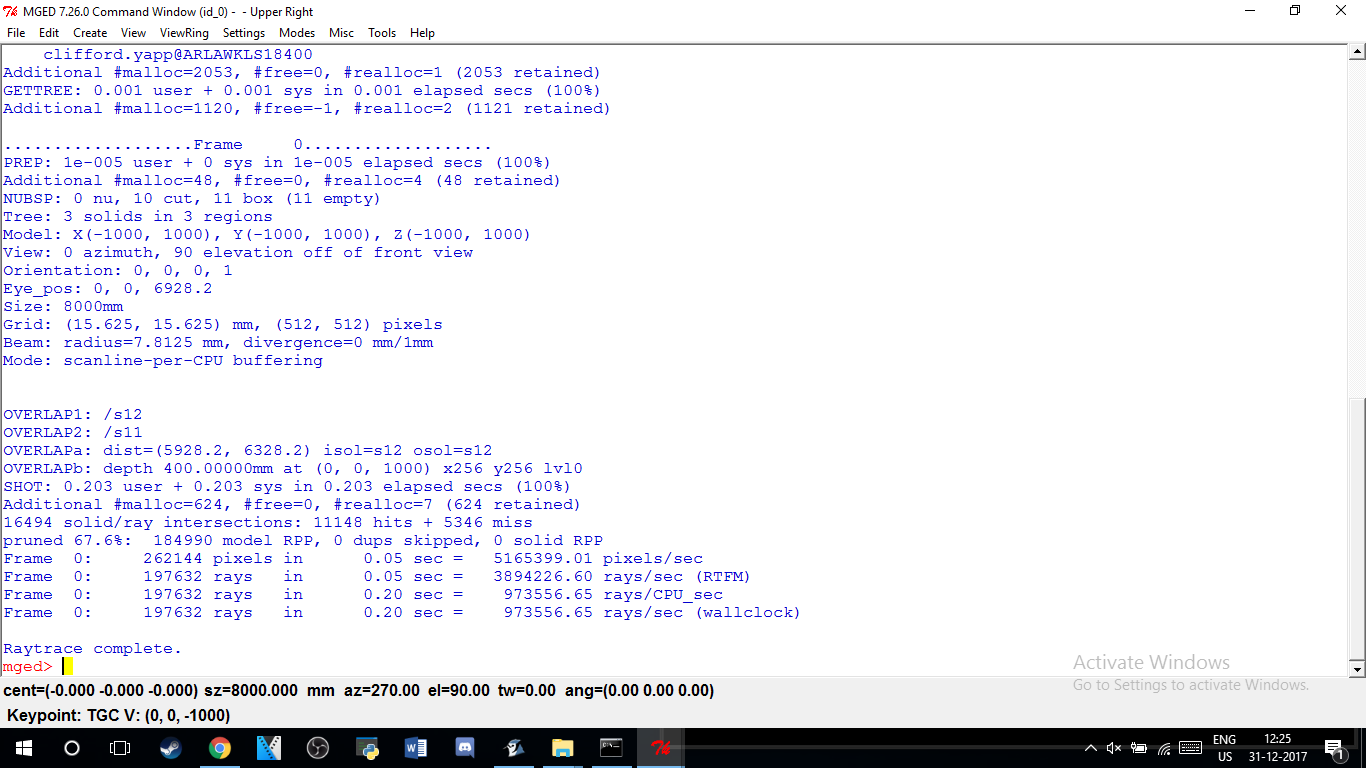This screenshot has height=768, width=1366.
Task: Open the File menu
Action: point(16,33)
